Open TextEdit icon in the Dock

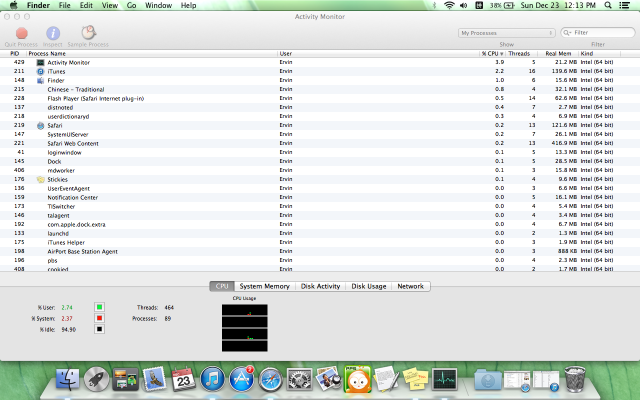pos(386,380)
